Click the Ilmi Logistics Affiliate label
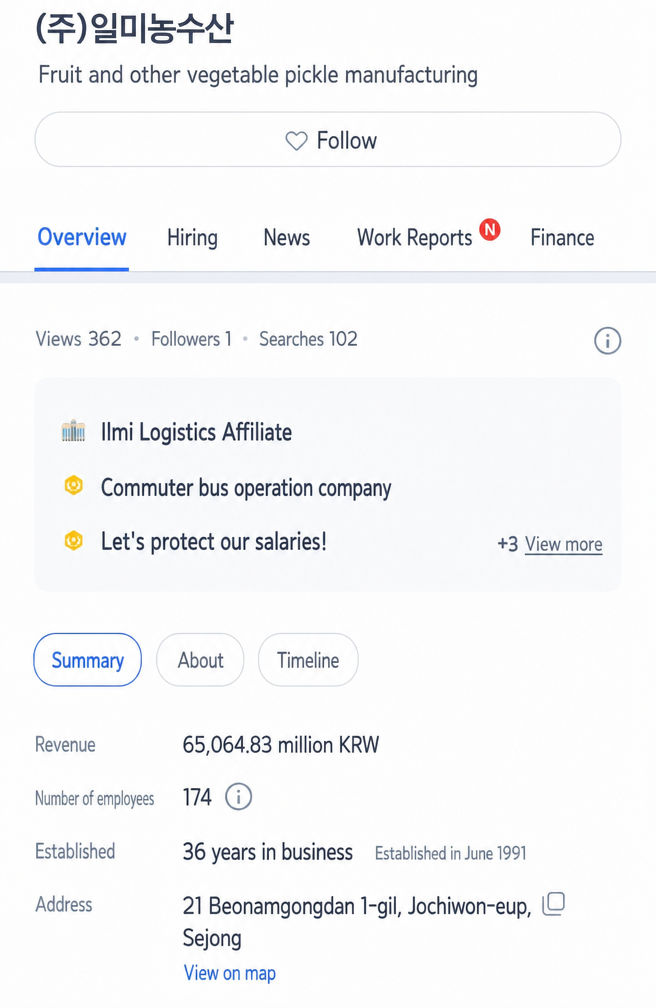 point(196,432)
